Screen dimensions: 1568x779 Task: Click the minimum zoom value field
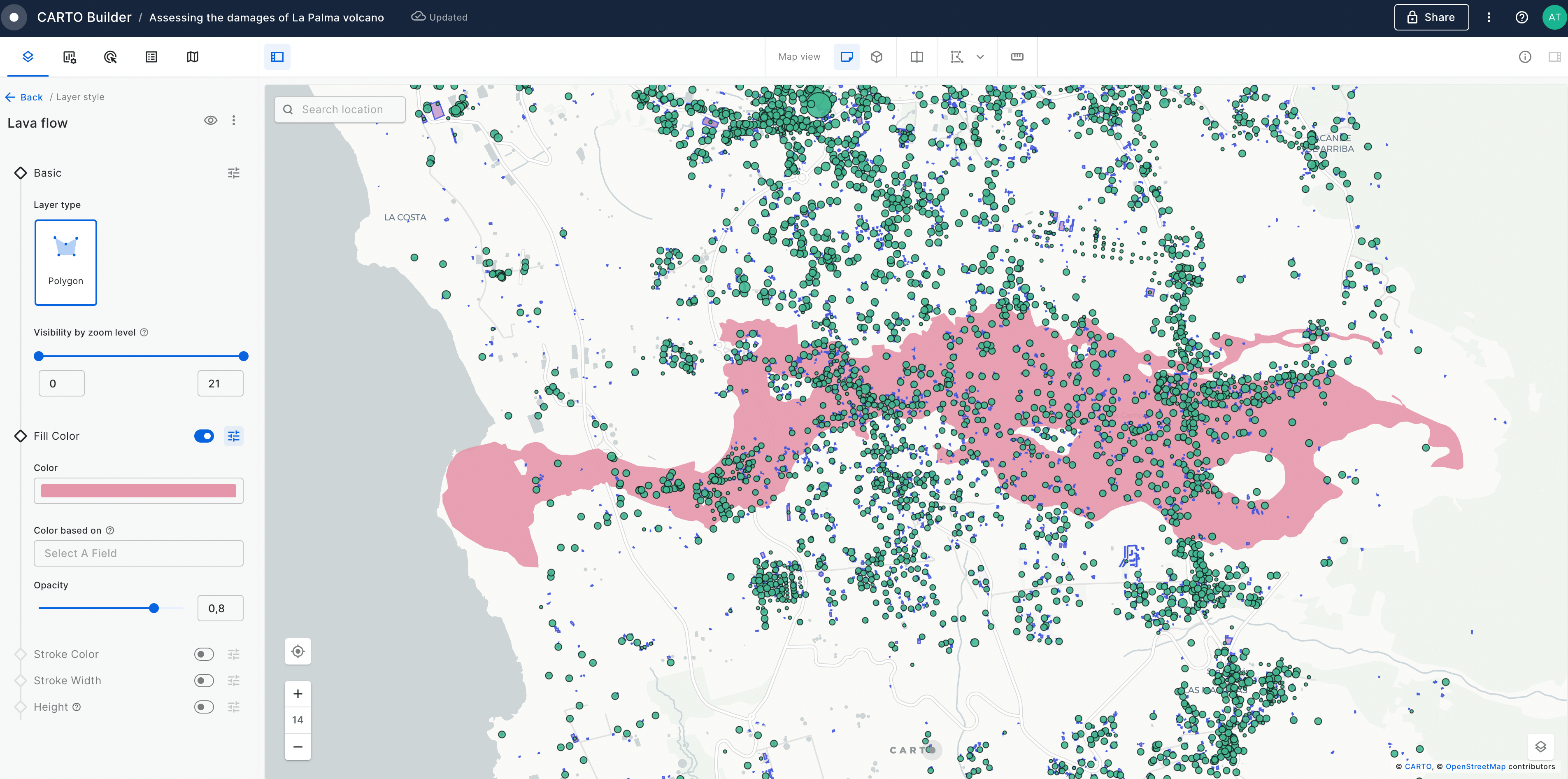(x=61, y=383)
